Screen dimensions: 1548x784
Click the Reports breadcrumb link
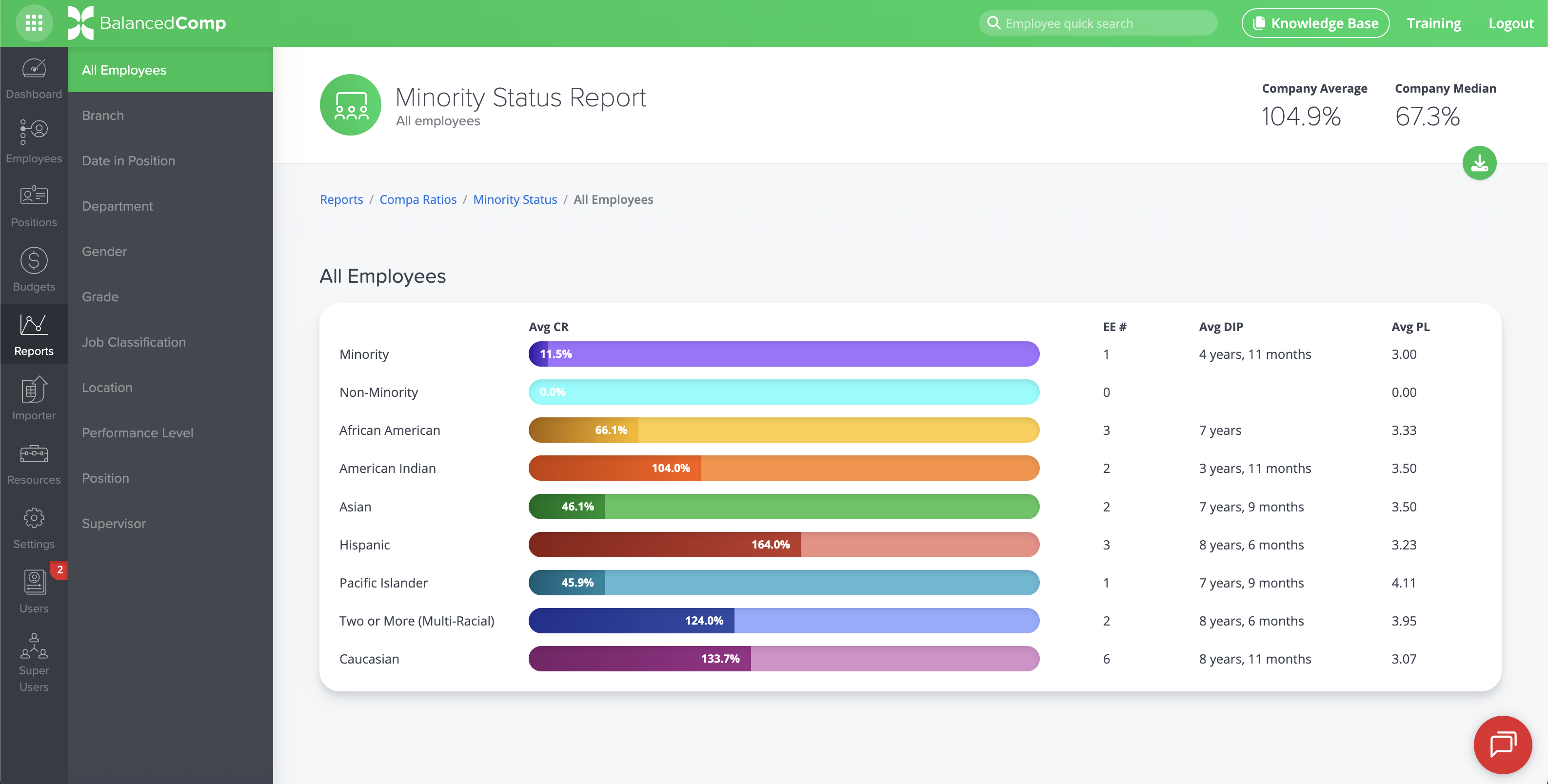(x=341, y=199)
